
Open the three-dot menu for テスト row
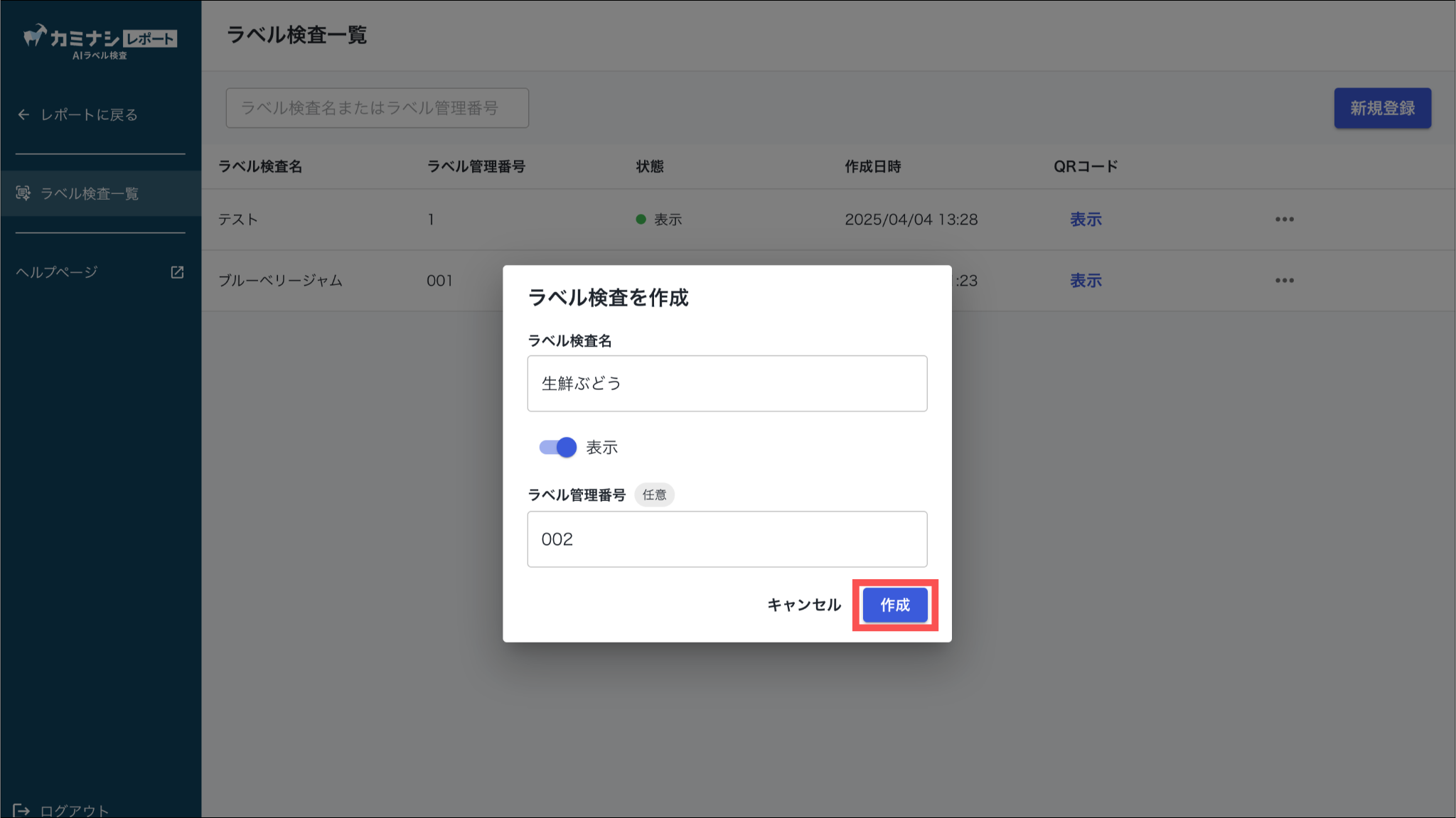1284,220
